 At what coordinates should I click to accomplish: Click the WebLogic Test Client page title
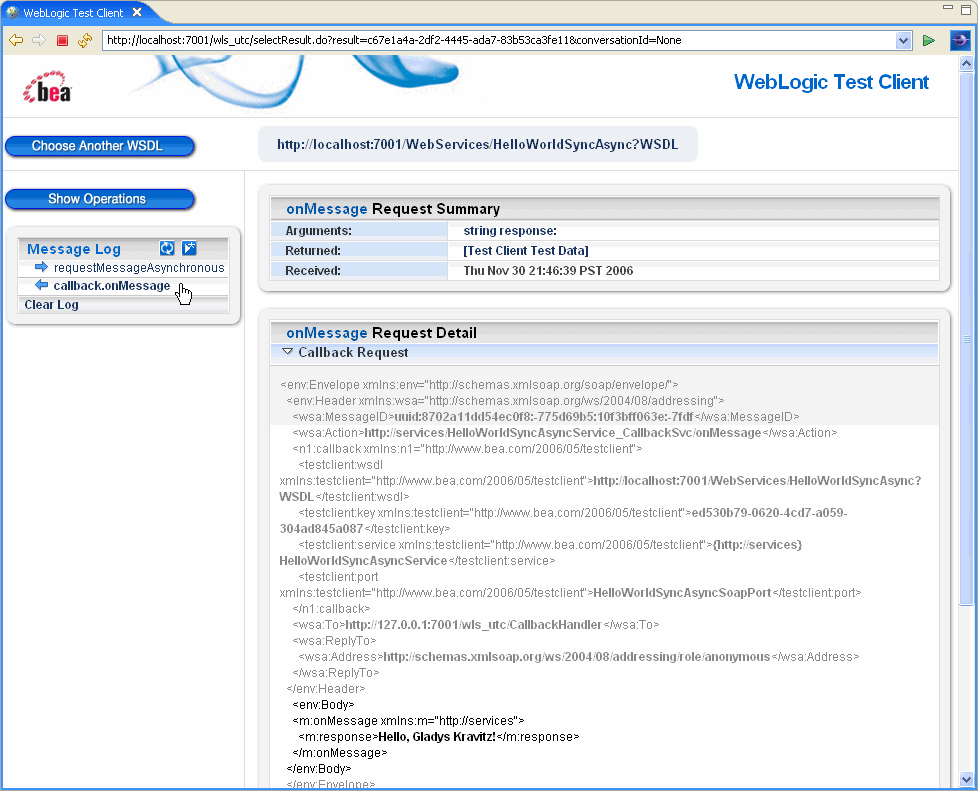pos(831,82)
